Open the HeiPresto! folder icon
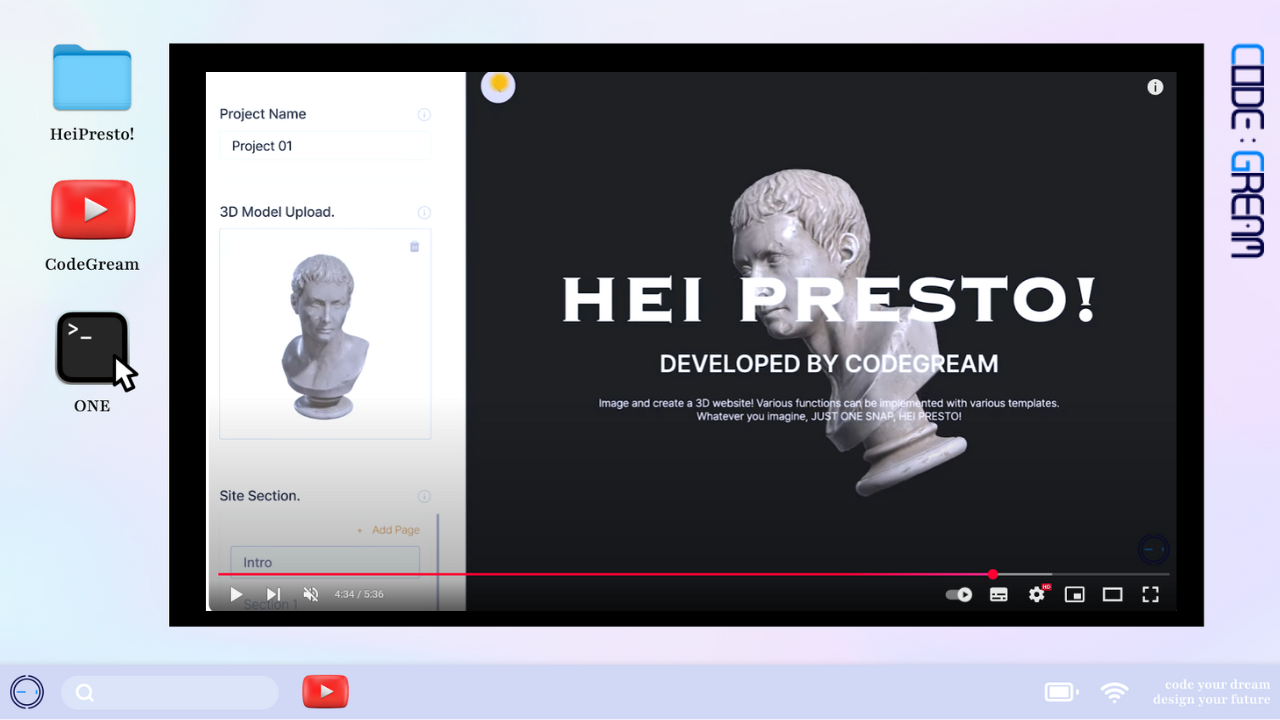Viewport: 1280px width, 720px height. (x=92, y=77)
